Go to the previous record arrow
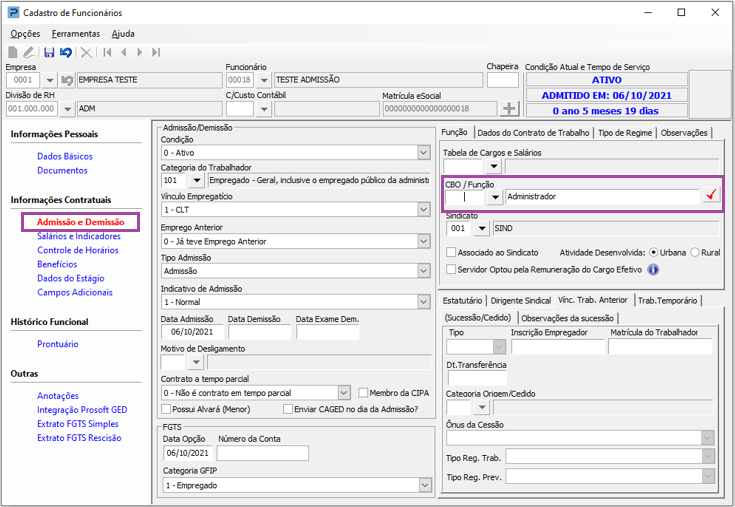This screenshot has width=735, height=507. tap(124, 52)
